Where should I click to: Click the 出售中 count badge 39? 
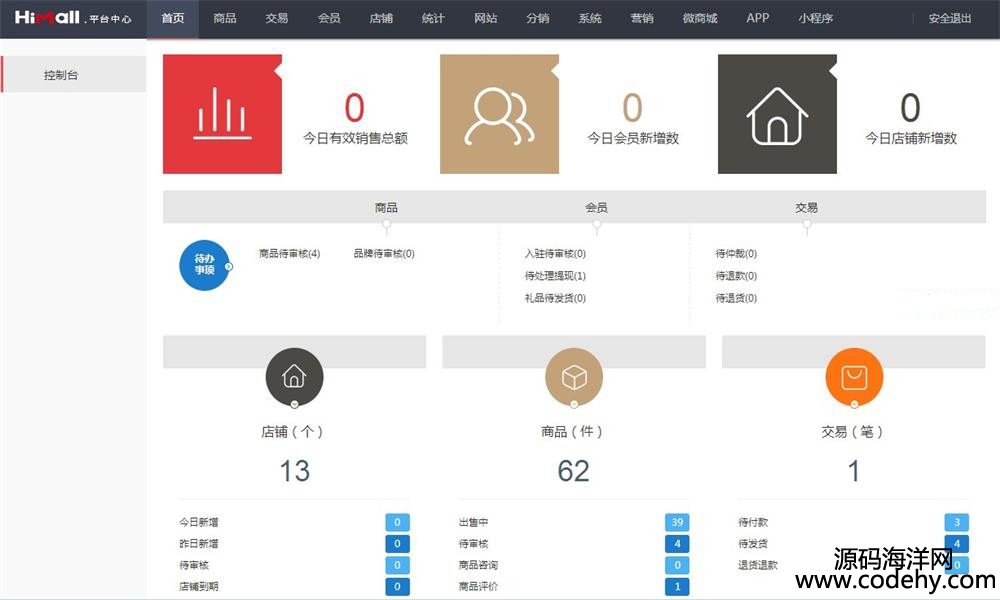(677, 522)
